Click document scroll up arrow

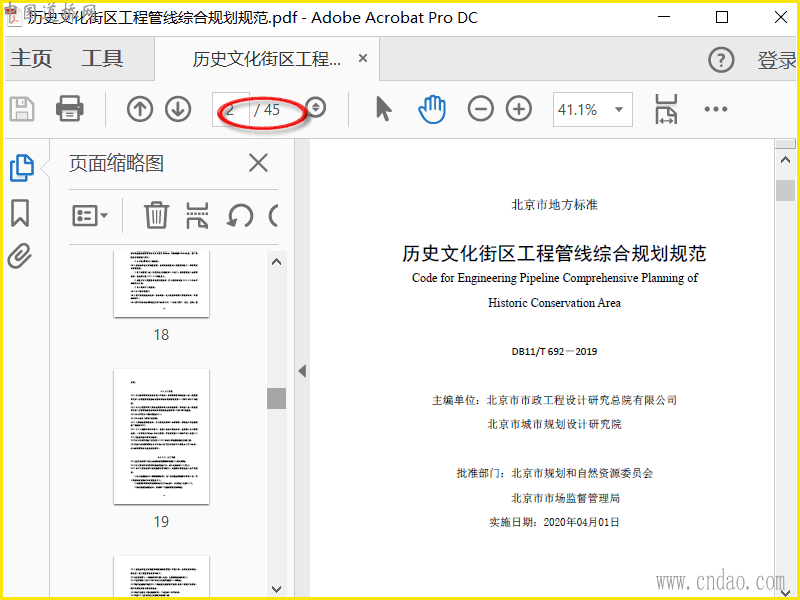click(785, 160)
